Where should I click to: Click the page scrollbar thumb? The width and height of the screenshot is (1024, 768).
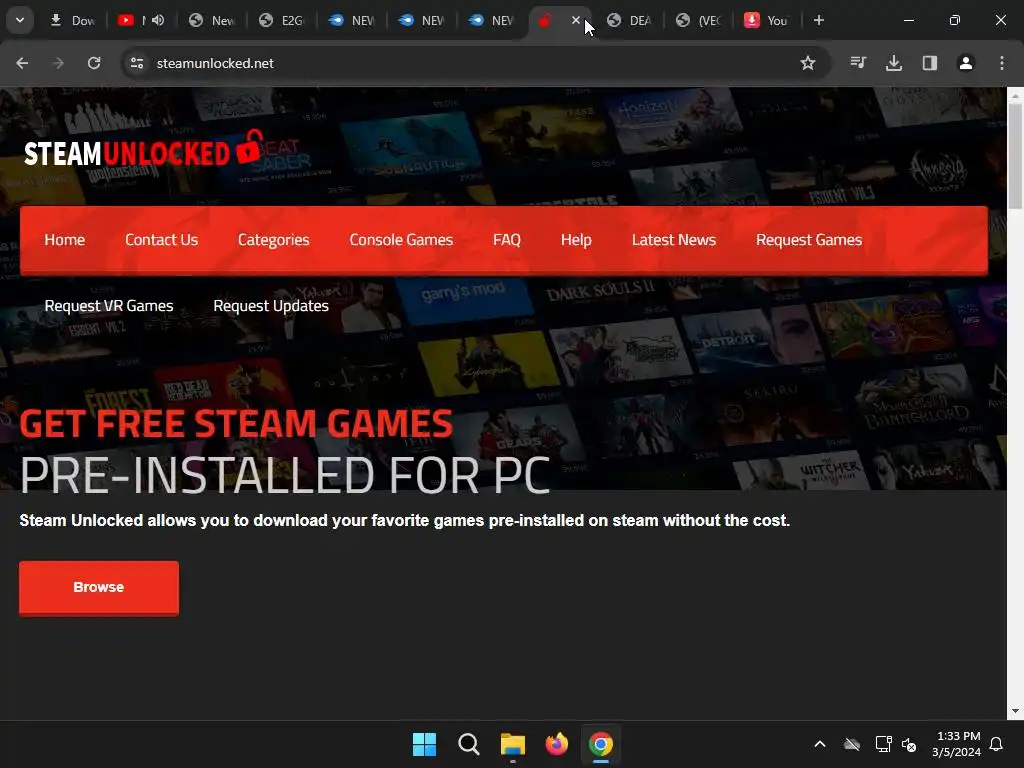pyautogui.click(x=1015, y=155)
